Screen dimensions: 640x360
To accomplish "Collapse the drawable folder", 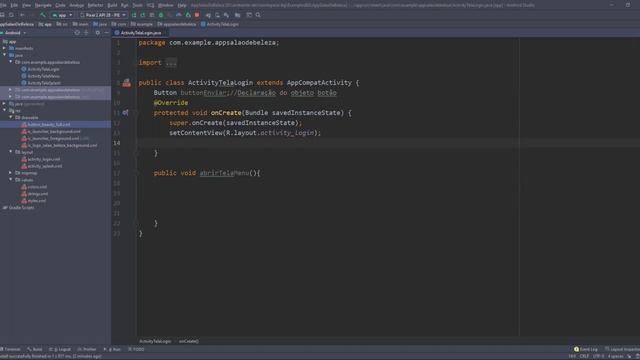I will (x=11, y=118).
